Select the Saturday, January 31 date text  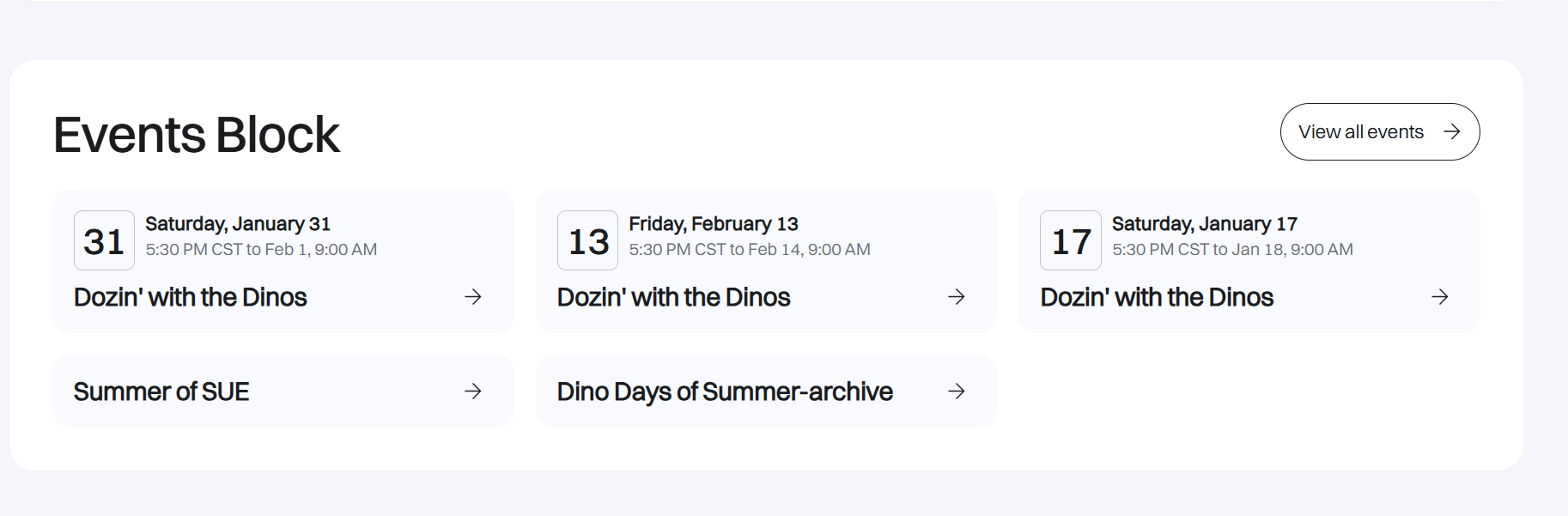pyautogui.click(x=238, y=224)
